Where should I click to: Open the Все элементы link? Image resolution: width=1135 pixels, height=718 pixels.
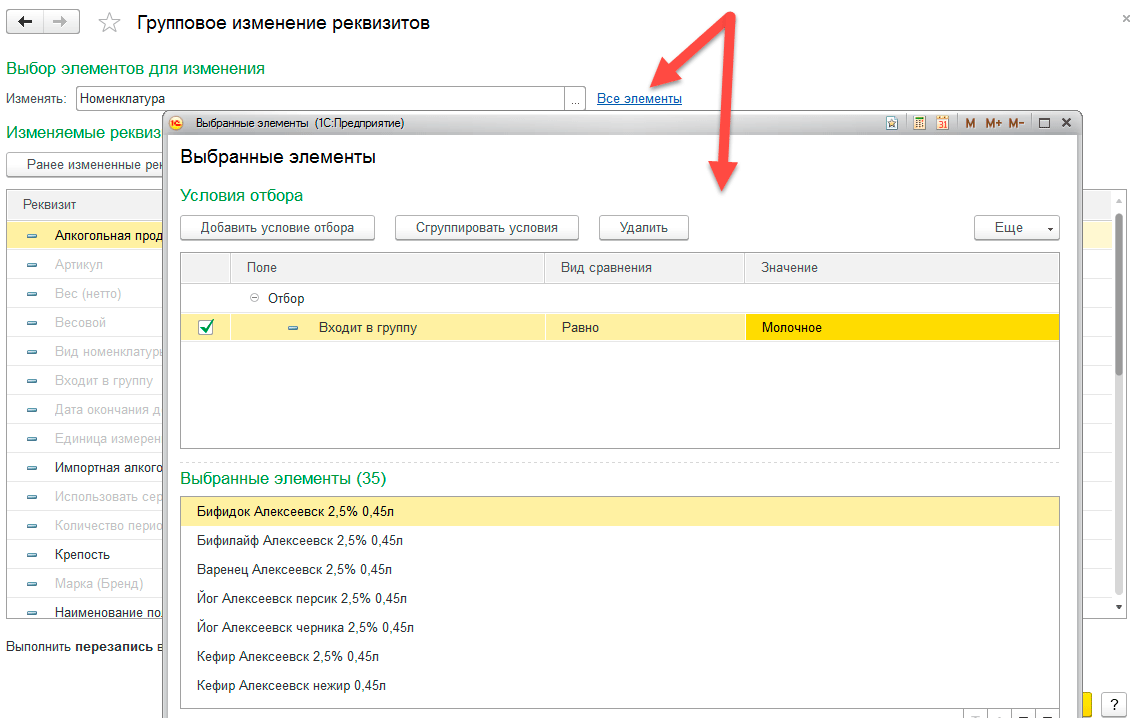coord(639,98)
